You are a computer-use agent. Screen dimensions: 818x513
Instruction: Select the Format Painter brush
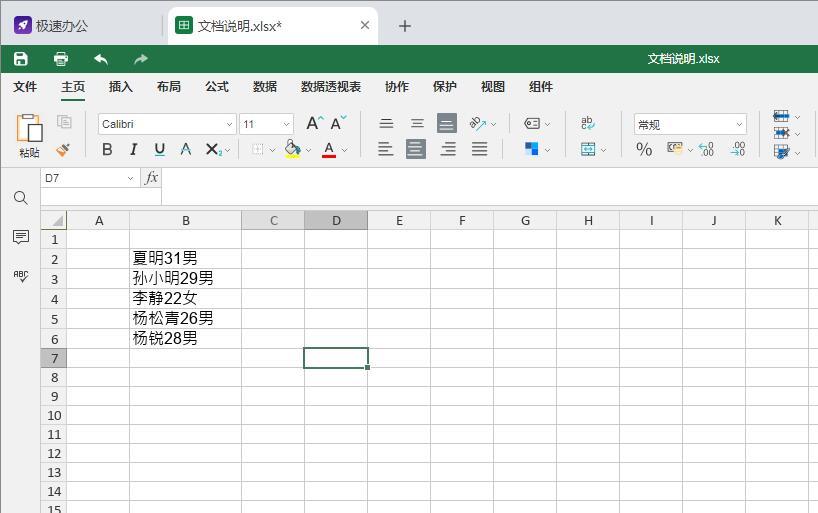(63, 150)
